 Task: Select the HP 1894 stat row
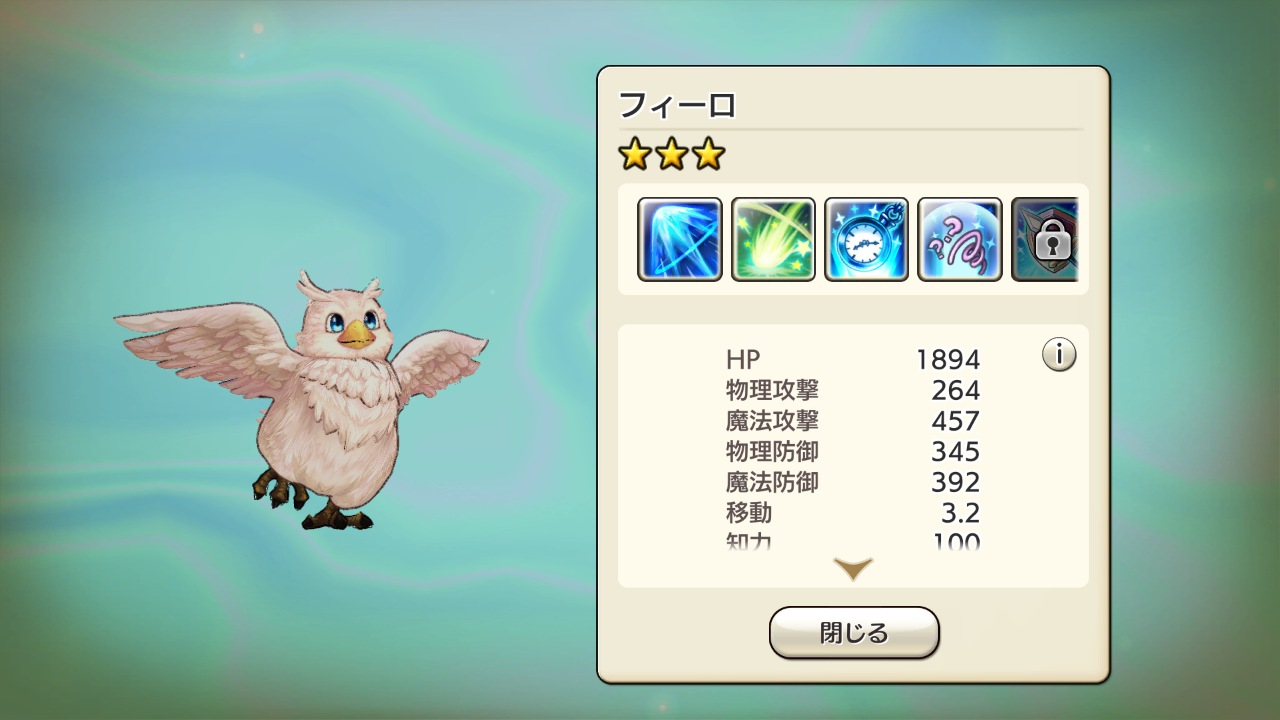click(853, 359)
